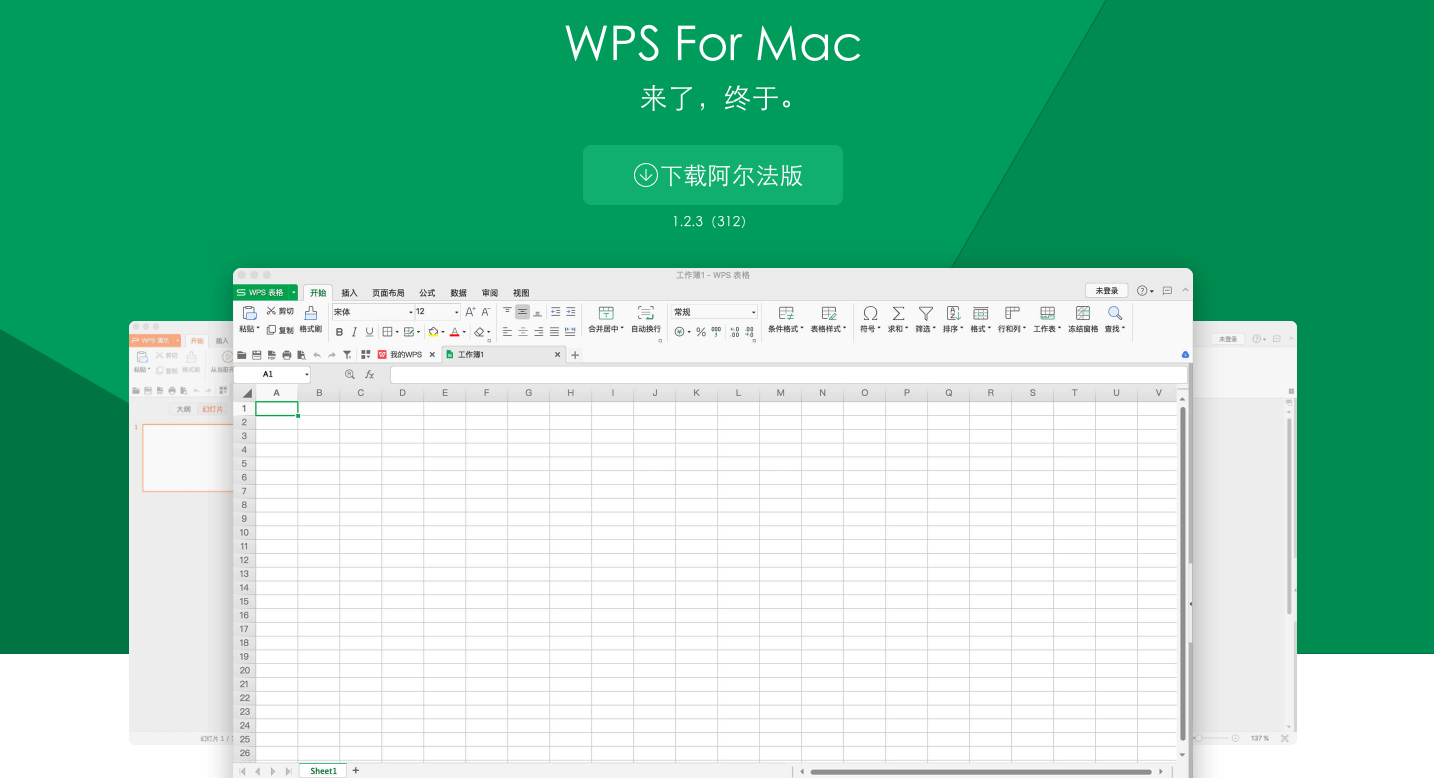Open the 表格样式 table style icon
The width and height of the screenshot is (1434, 778).
pyautogui.click(x=829, y=313)
